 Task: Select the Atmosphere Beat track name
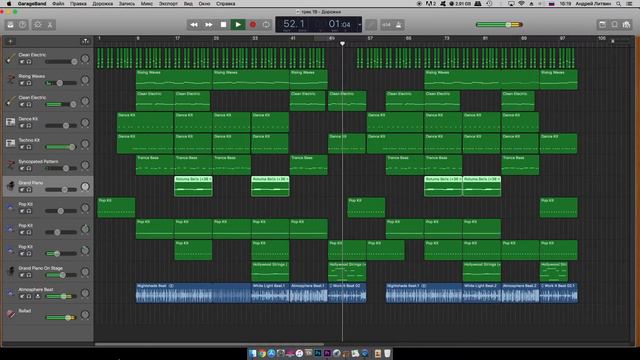(x=36, y=289)
